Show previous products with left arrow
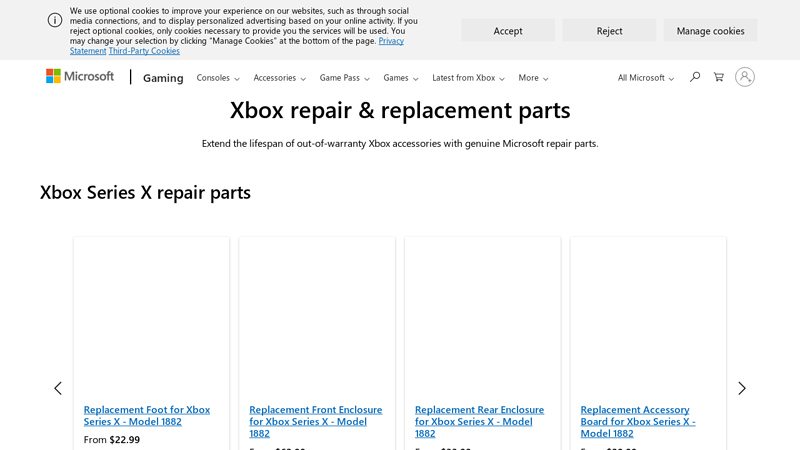 pos(58,388)
